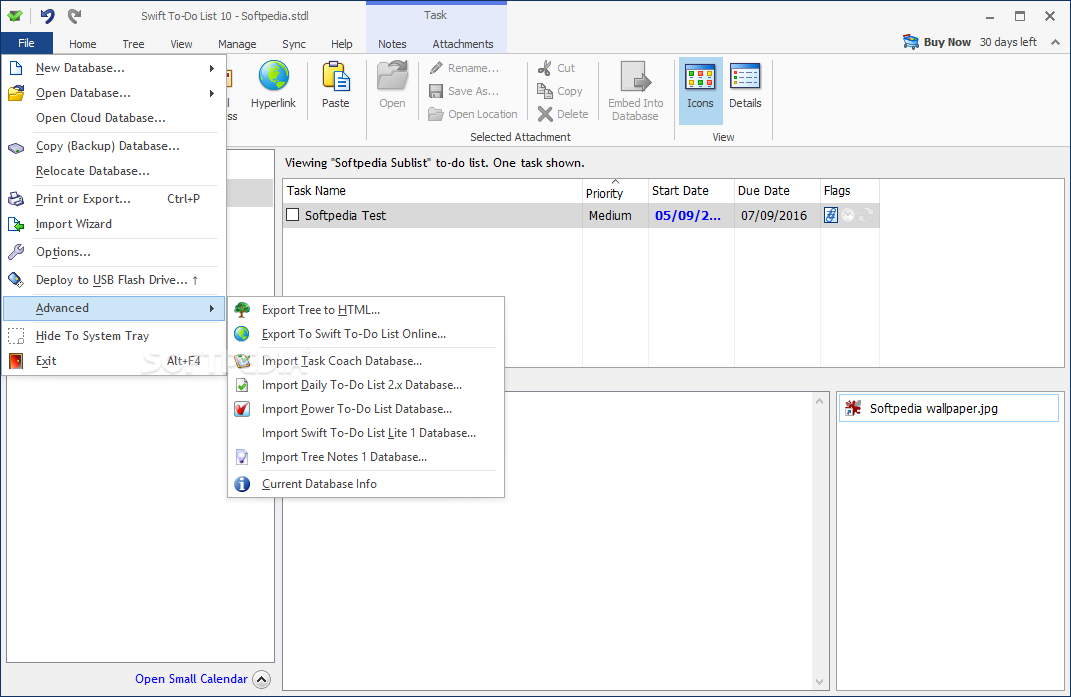
Task: Collapse the ribbon with the up chevron
Action: point(1055,42)
